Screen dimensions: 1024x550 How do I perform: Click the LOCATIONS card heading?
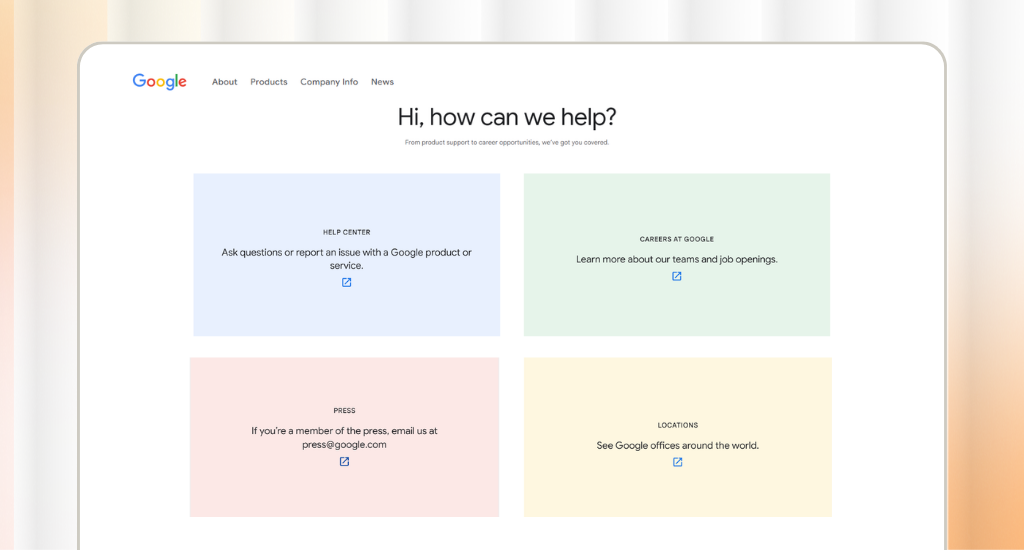[x=678, y=425]
